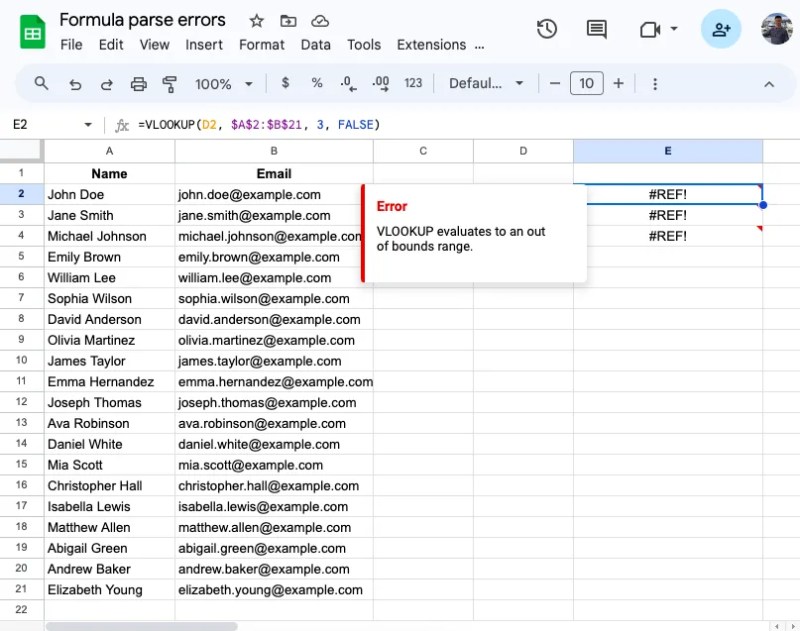This screenshot has height=631, width=800.
Task: Open the zoom 100% dropdown
Action: (x=223, y=84)
